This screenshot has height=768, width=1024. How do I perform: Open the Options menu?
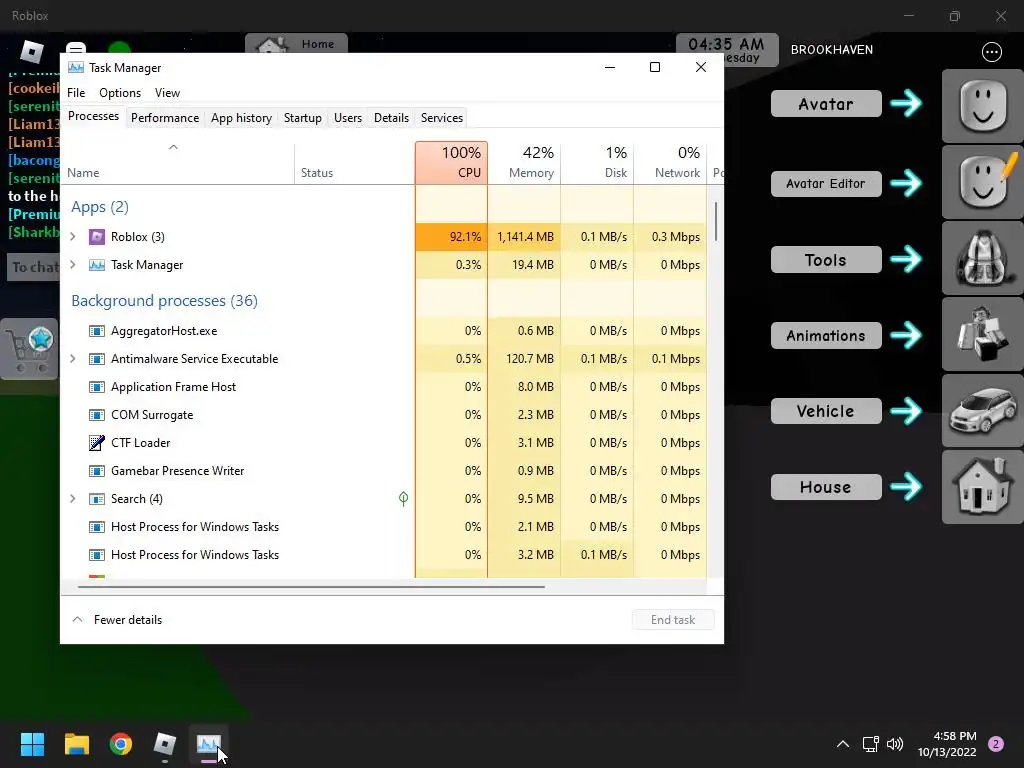tap(120, 93)
